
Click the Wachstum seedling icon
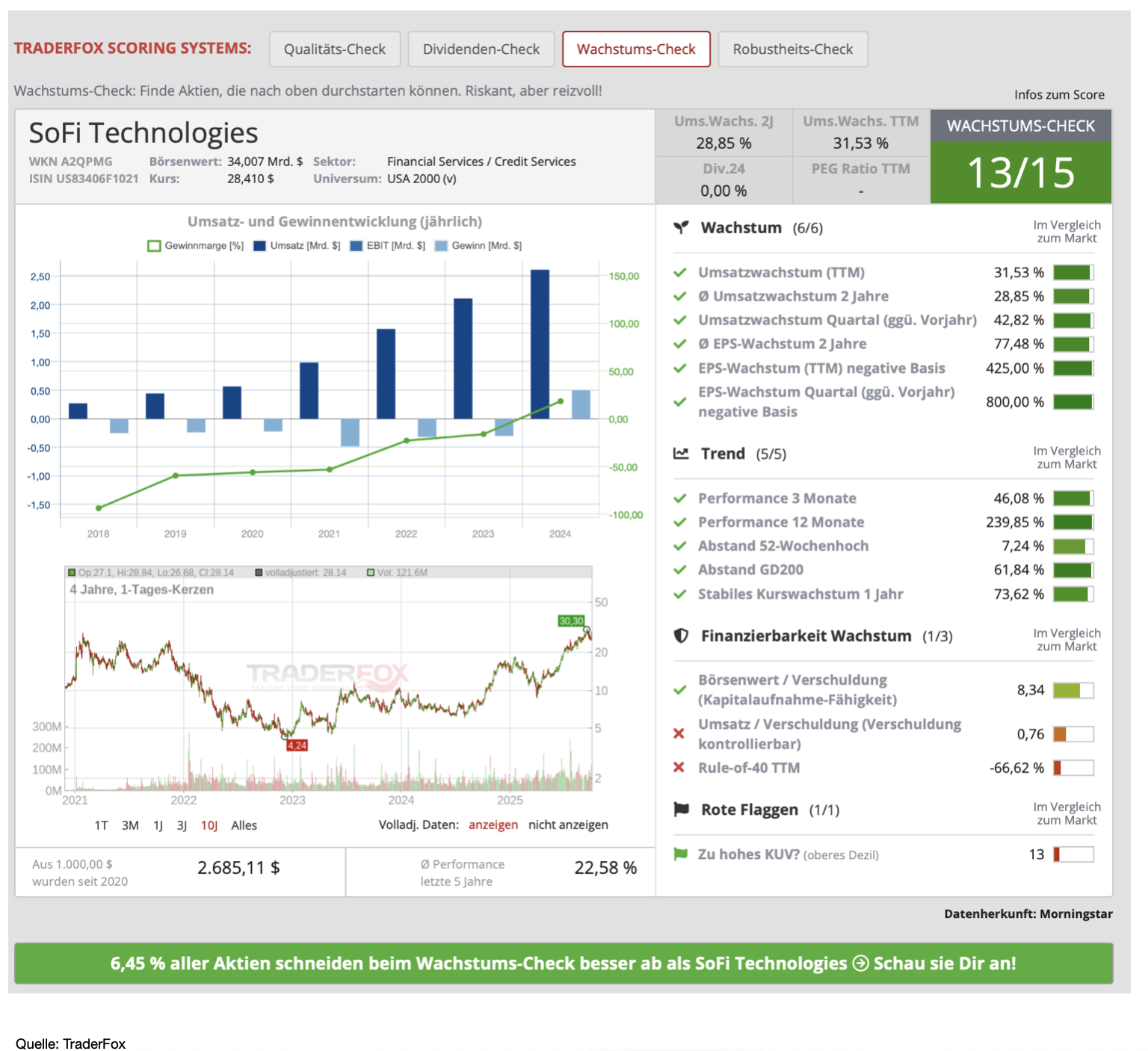tap(681, 227)
